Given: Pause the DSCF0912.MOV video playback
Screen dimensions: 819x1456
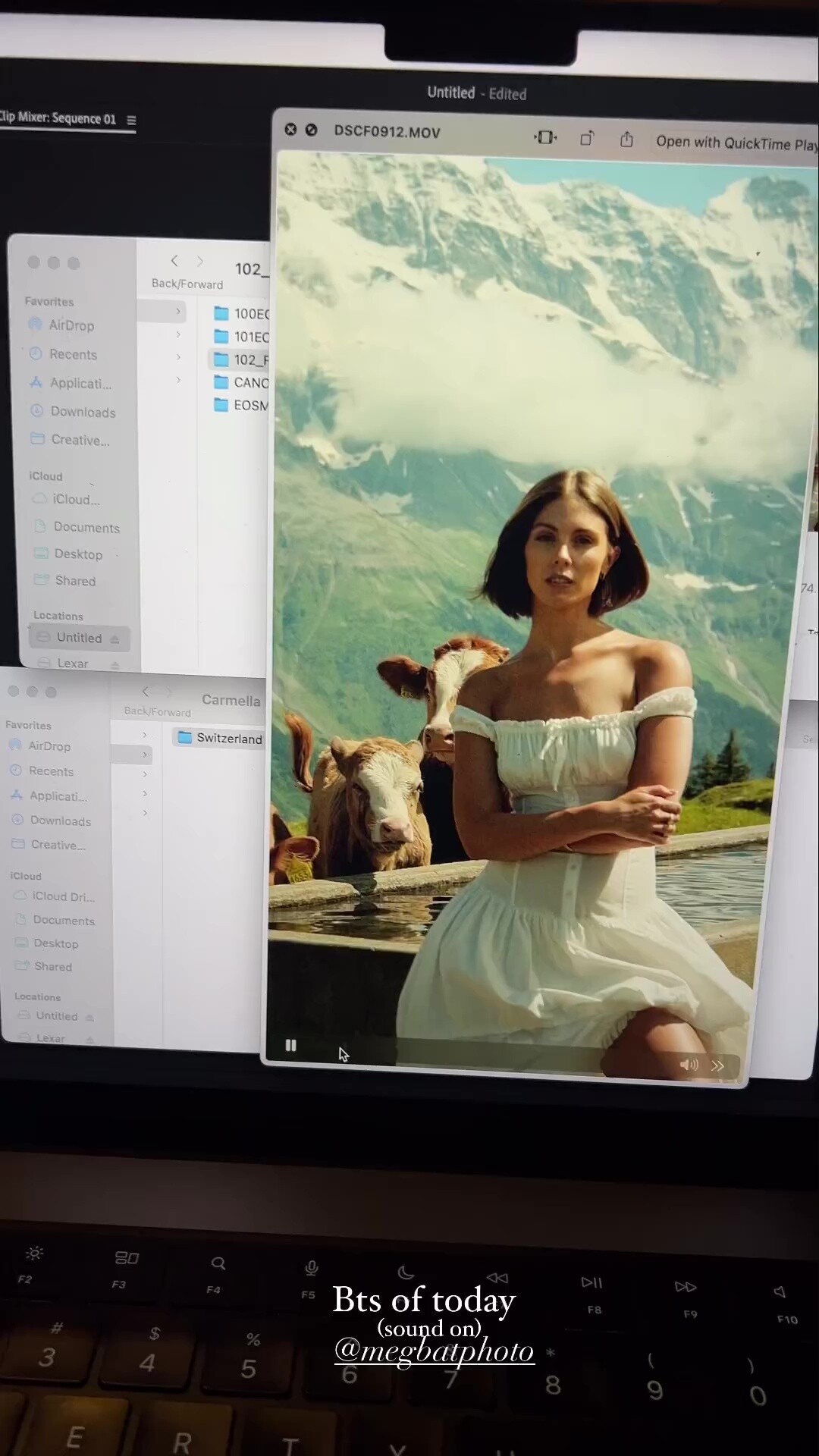Looking at the screenshot, I should click(290, 1045).
